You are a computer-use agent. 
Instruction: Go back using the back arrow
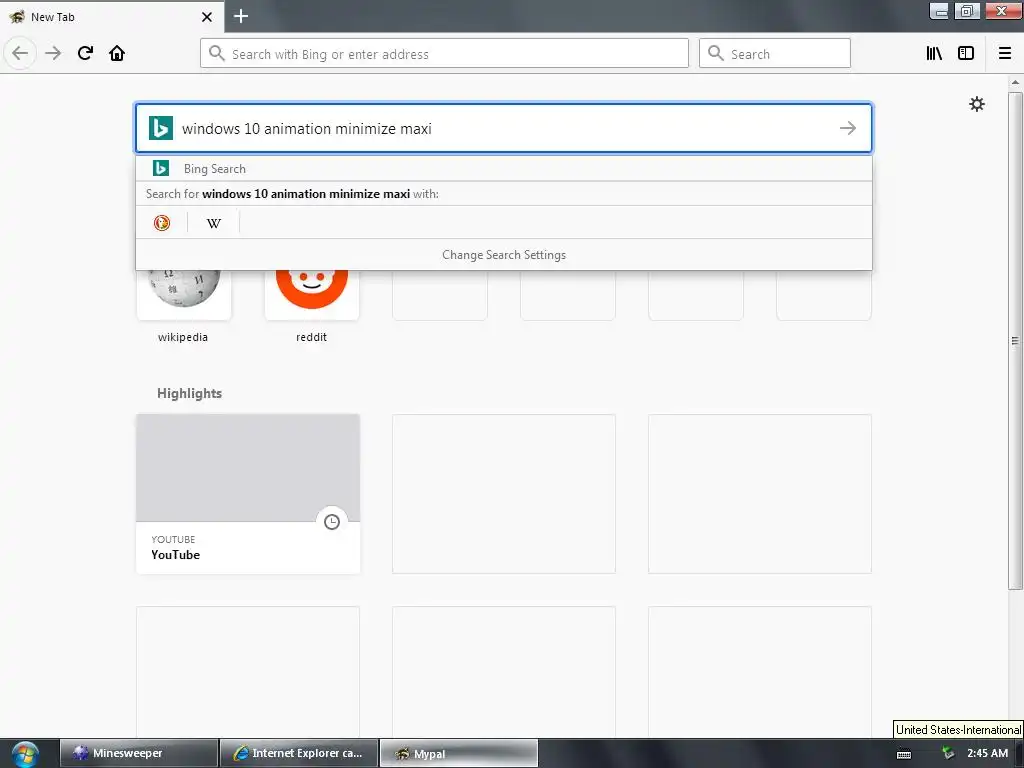tap(20, 53)
